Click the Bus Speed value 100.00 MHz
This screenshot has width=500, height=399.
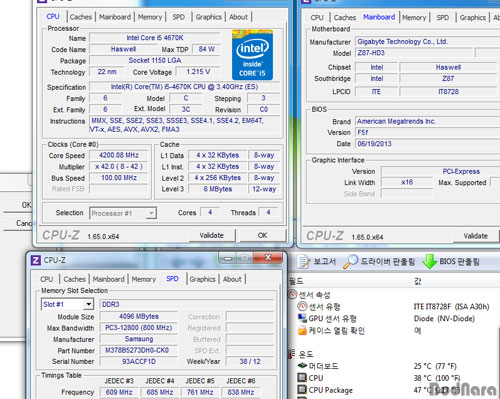(119, 178)
